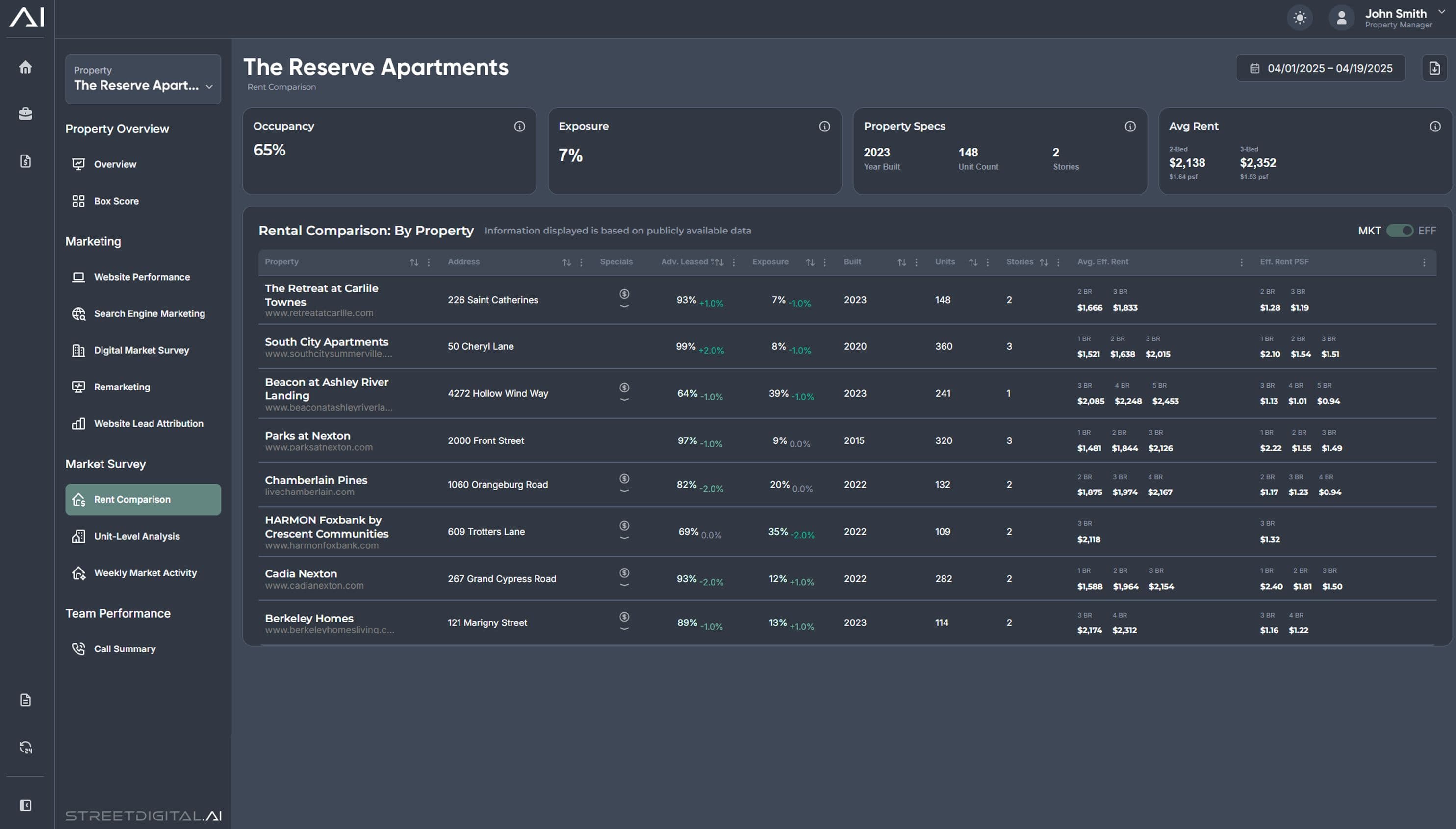Sort table by Built column
Viewport: 1456px width, 829px height.
[x=901, y=262]
